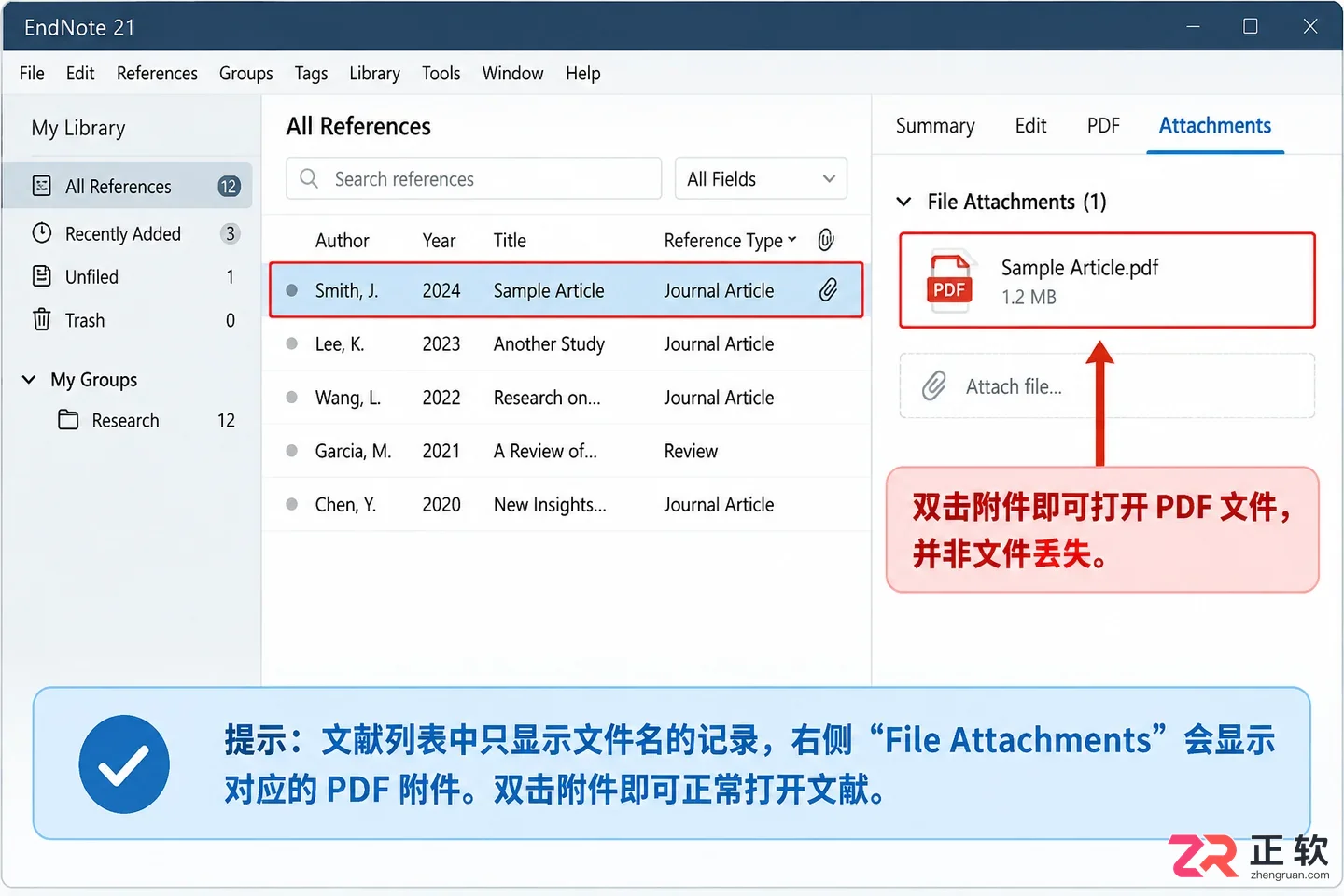Click the Unfiled document icon
The width and height of the screenshot is (1344, 896).
42,276
